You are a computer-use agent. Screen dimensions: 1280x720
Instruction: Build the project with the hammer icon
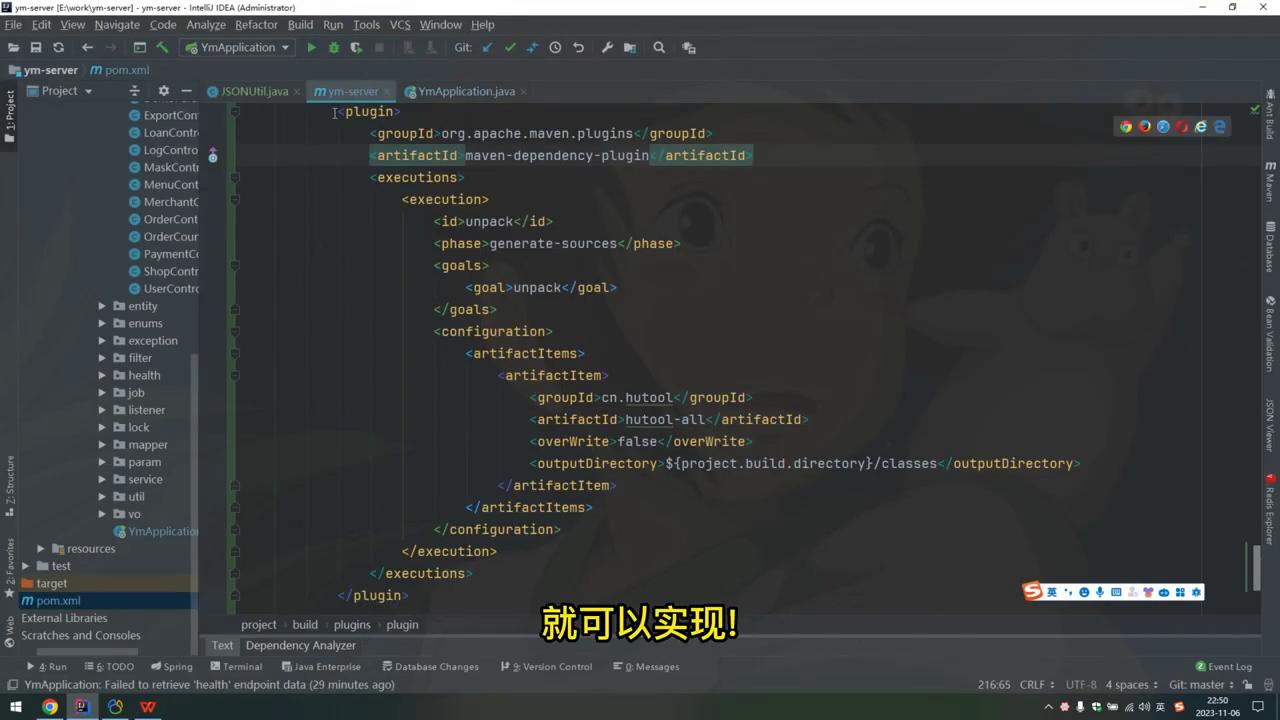tap(162, 48)
